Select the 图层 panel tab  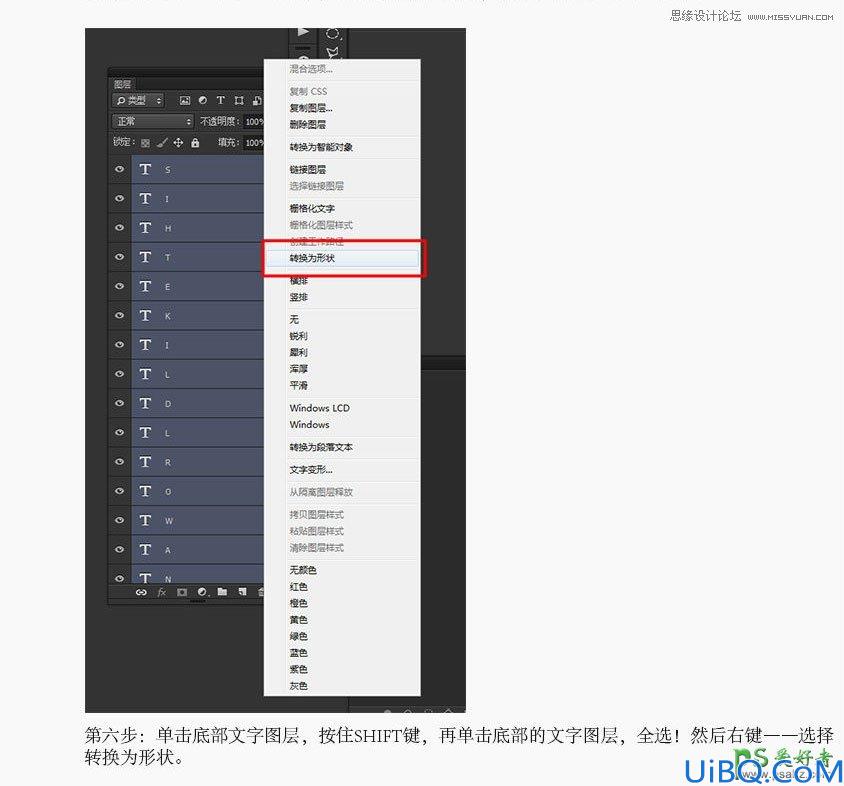122,84
